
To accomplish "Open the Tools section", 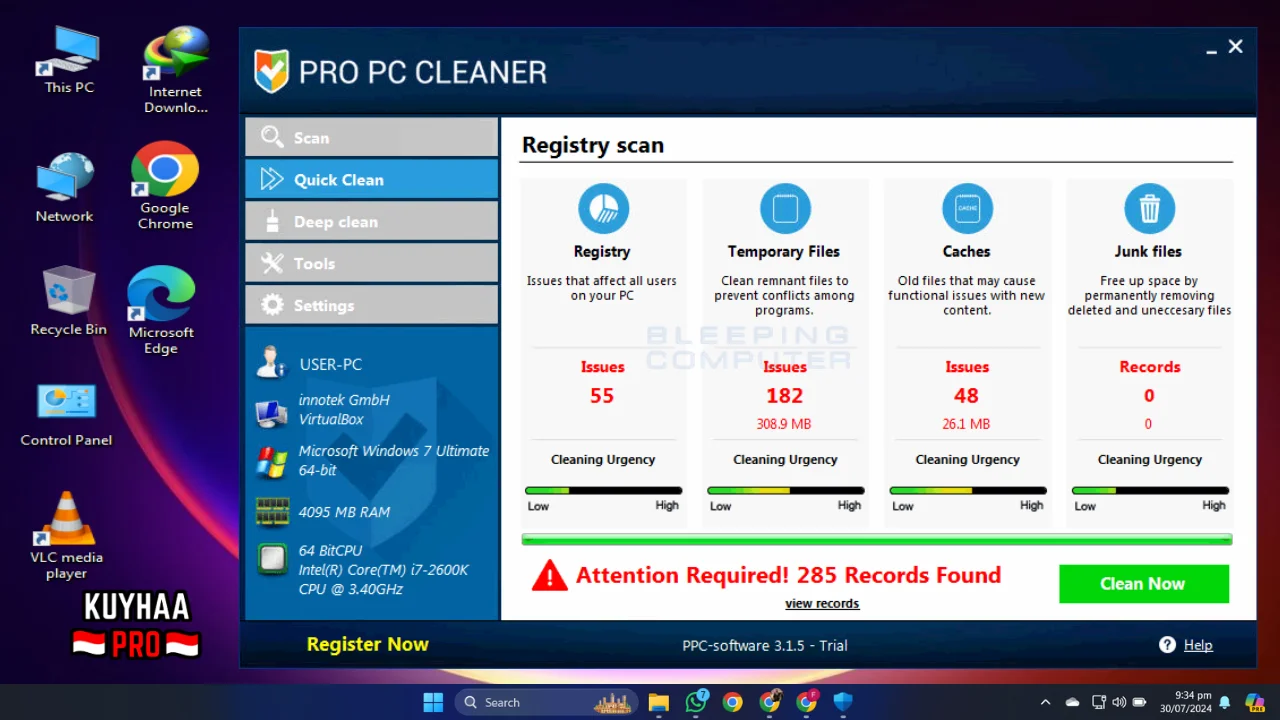I will pyautogui.click(x=372, y=263).
